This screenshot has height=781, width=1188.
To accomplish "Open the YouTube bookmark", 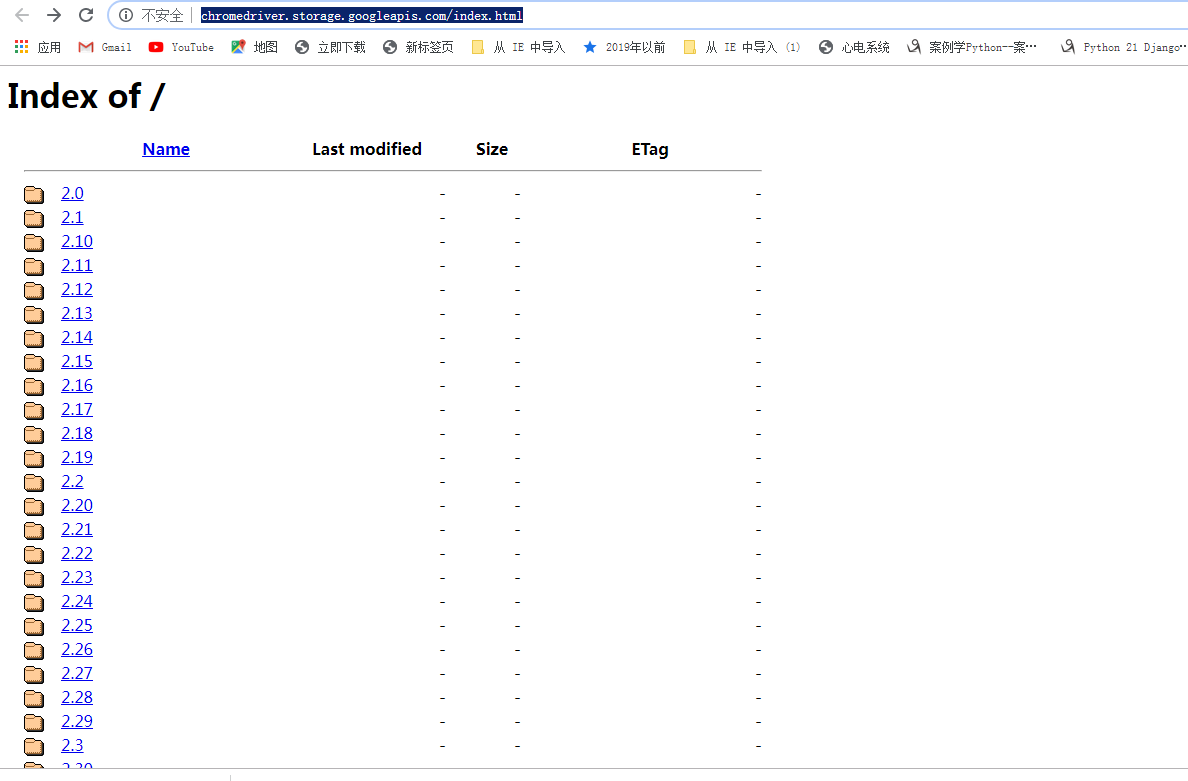I will click(181, 47).
